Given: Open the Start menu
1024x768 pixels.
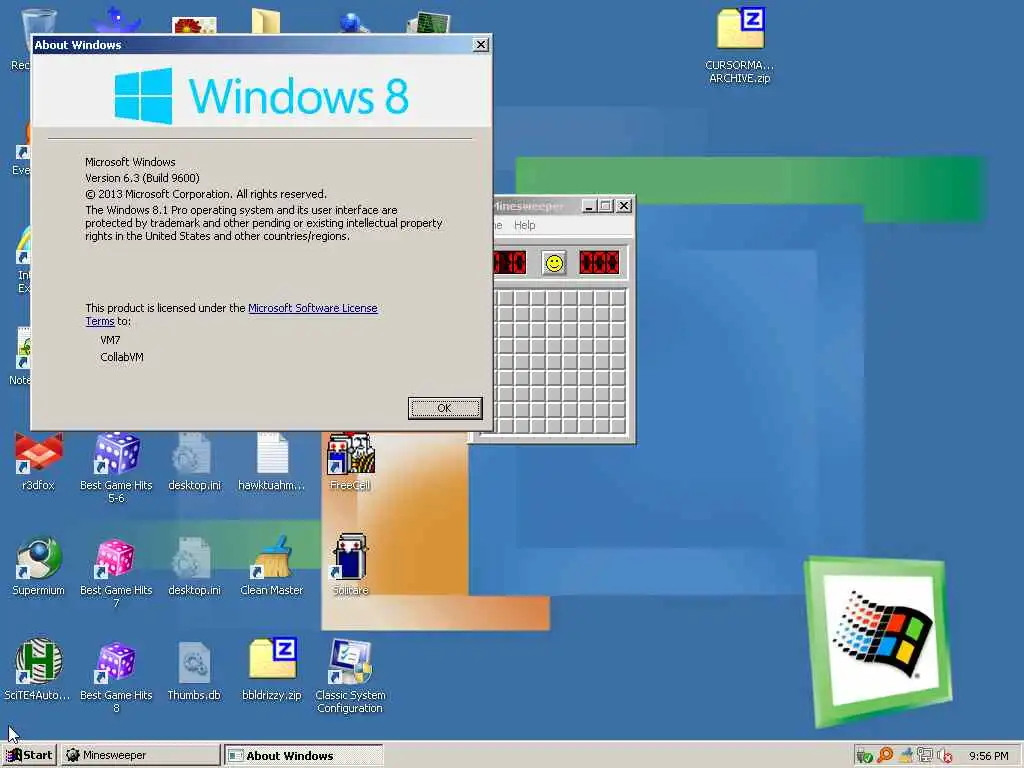Looking at the screenshot, I should [29, 756].
